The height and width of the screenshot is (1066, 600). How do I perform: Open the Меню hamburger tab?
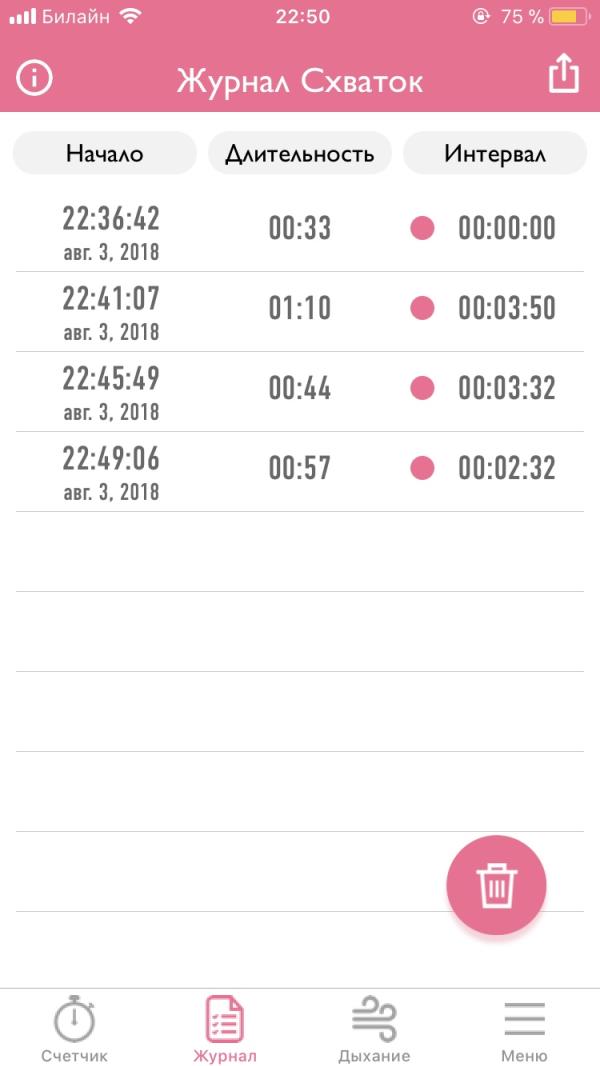click(x=524, y=1029)
